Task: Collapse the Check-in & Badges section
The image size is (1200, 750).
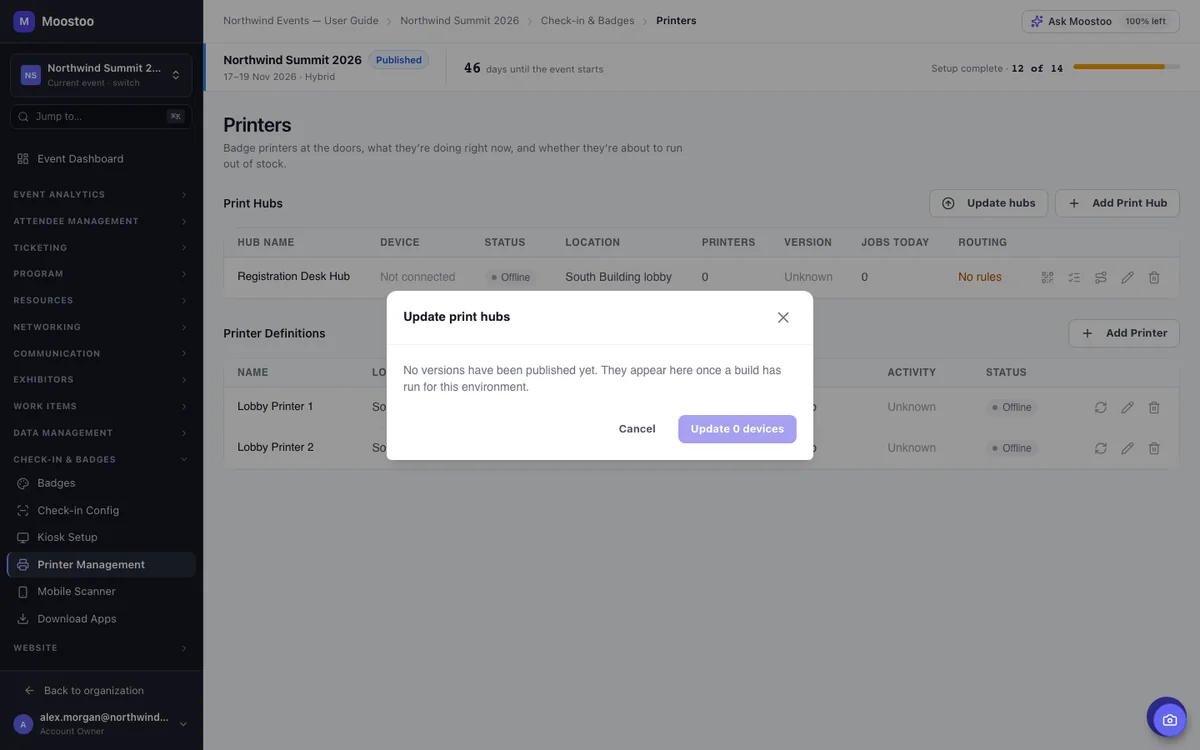Action: coord(101,459)
